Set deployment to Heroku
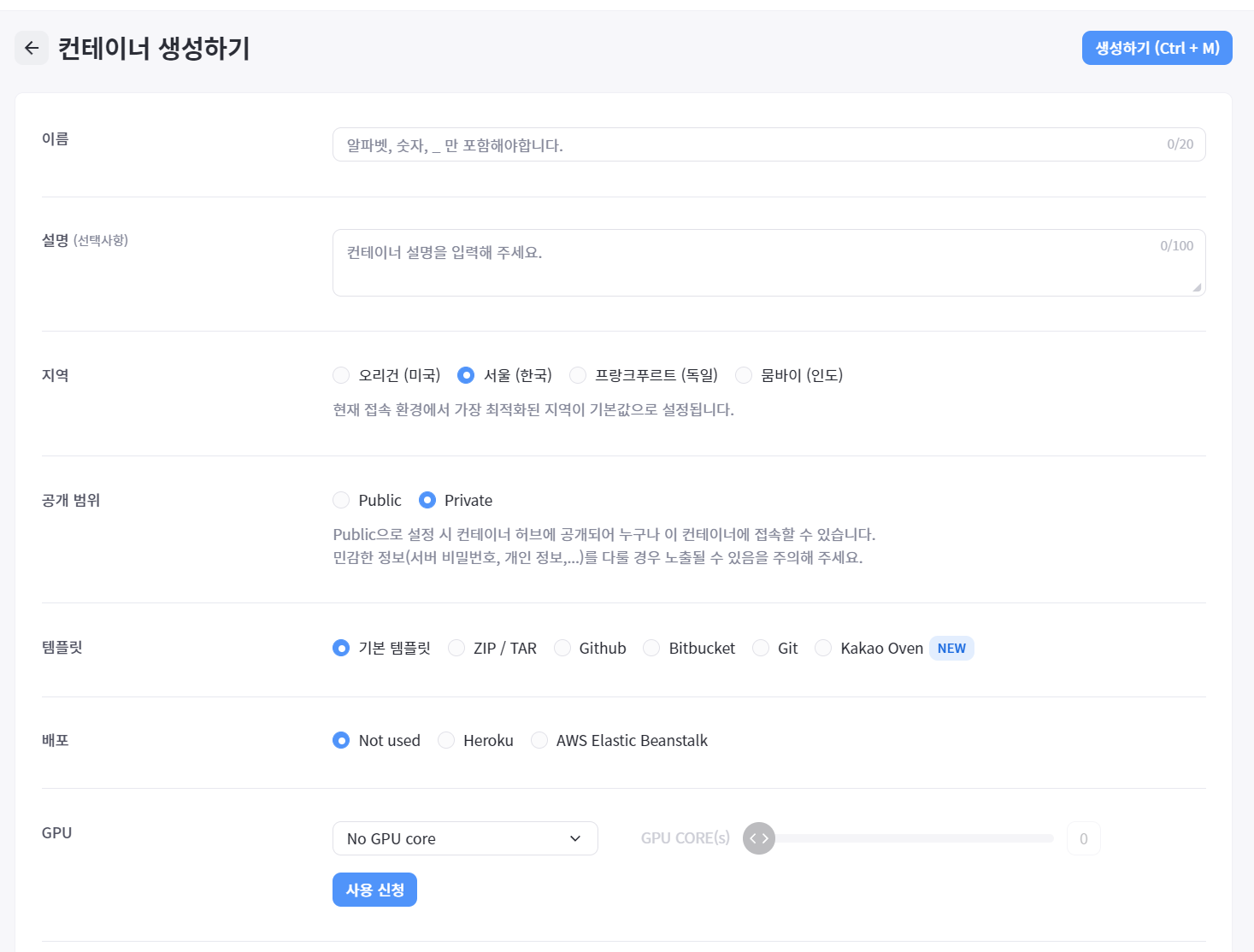Viewport: 1254px width, 952px height. pos(445,740)
